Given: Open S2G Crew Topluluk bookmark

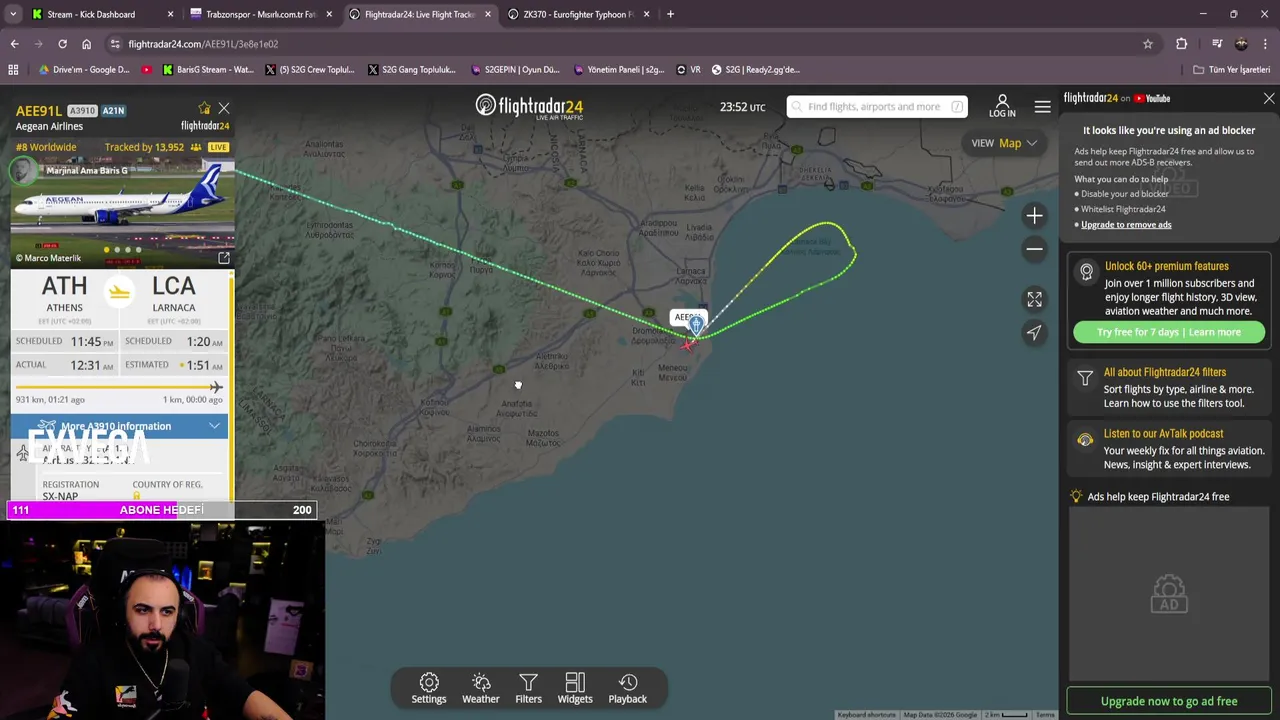Looking at the screenshot, I should 310,70.
